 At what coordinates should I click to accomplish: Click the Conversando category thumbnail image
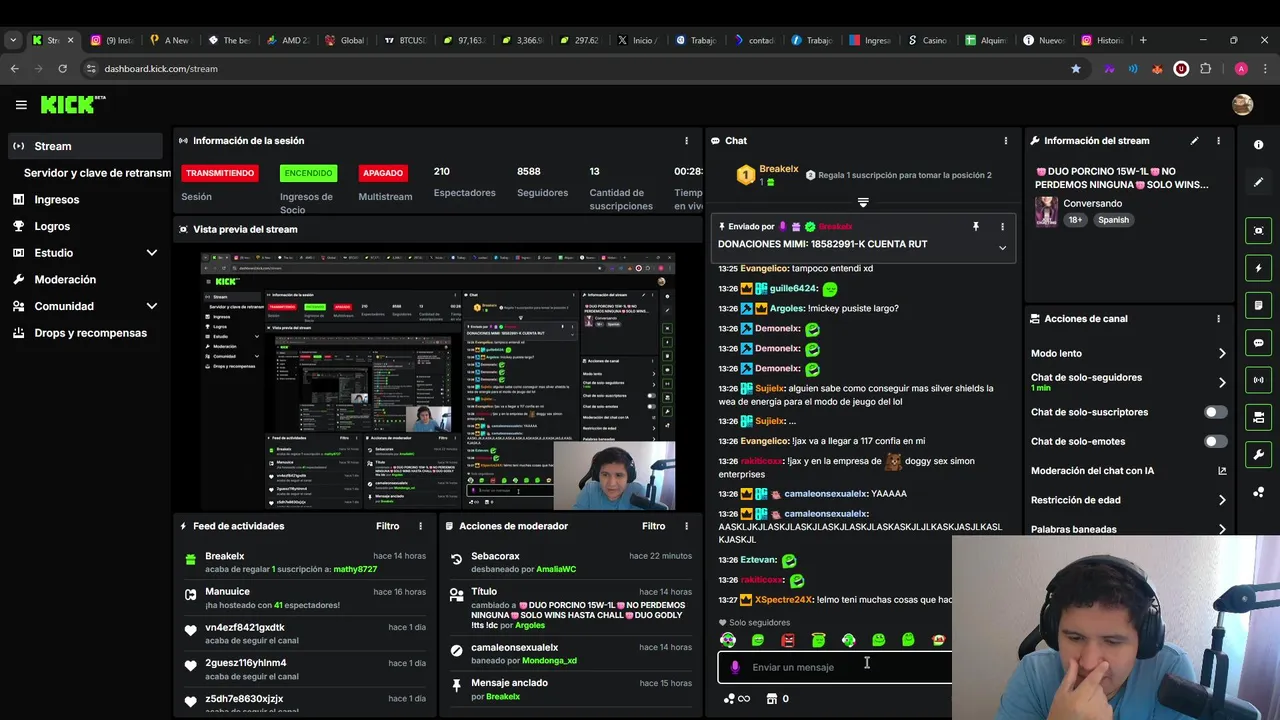pos(1046,211)
